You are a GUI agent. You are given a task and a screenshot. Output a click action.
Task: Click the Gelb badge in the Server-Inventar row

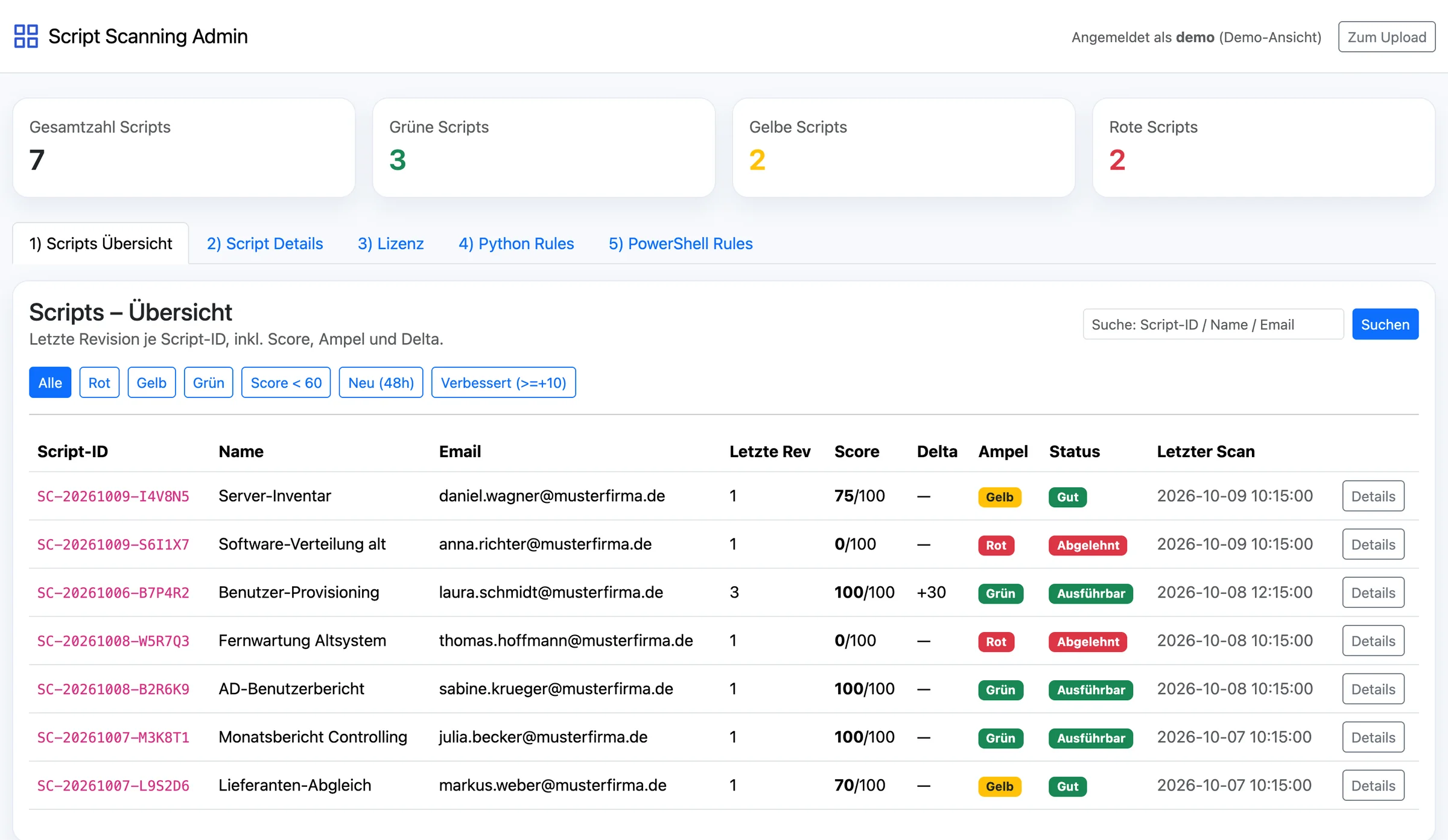pos(1000,497)
